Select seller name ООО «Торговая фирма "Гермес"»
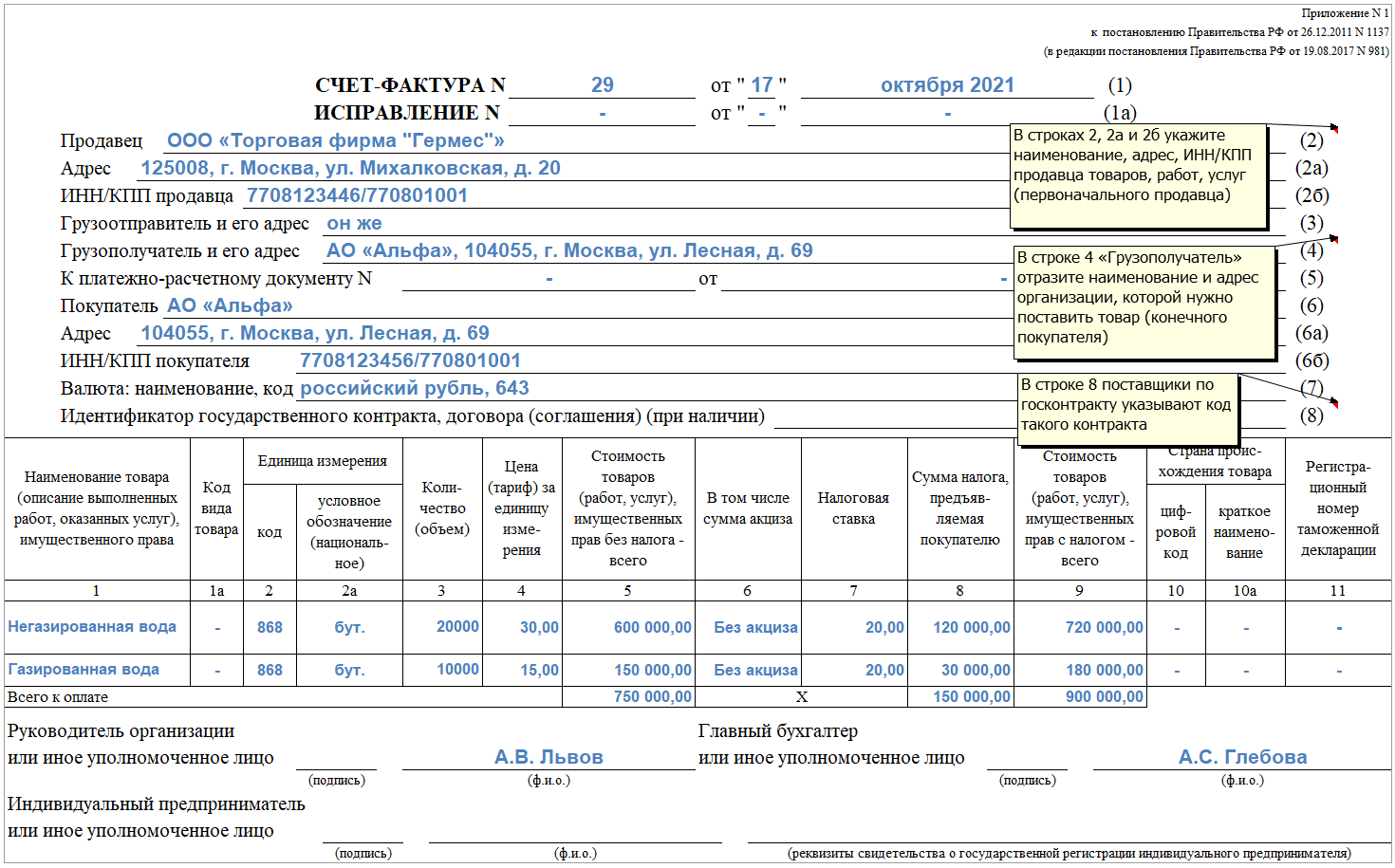This screenshot has height=868, width=1395. [x=336, y=140]
